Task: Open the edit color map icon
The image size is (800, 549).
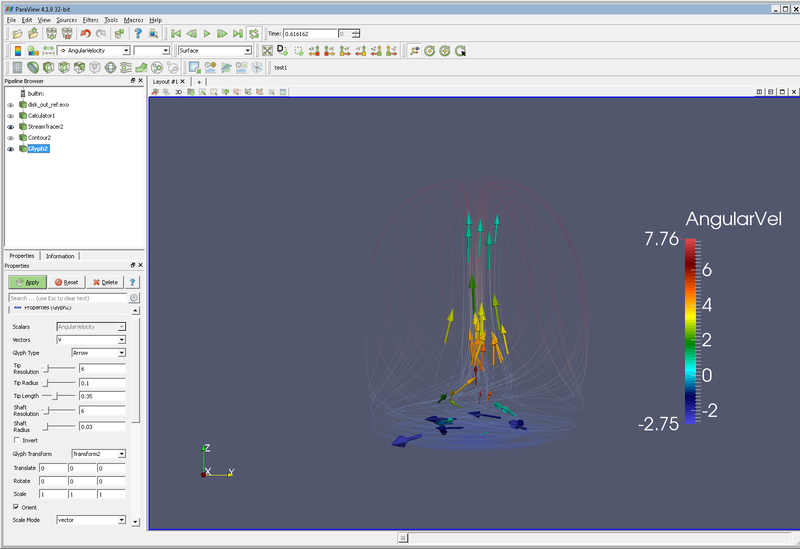Action: click(33, 51)
